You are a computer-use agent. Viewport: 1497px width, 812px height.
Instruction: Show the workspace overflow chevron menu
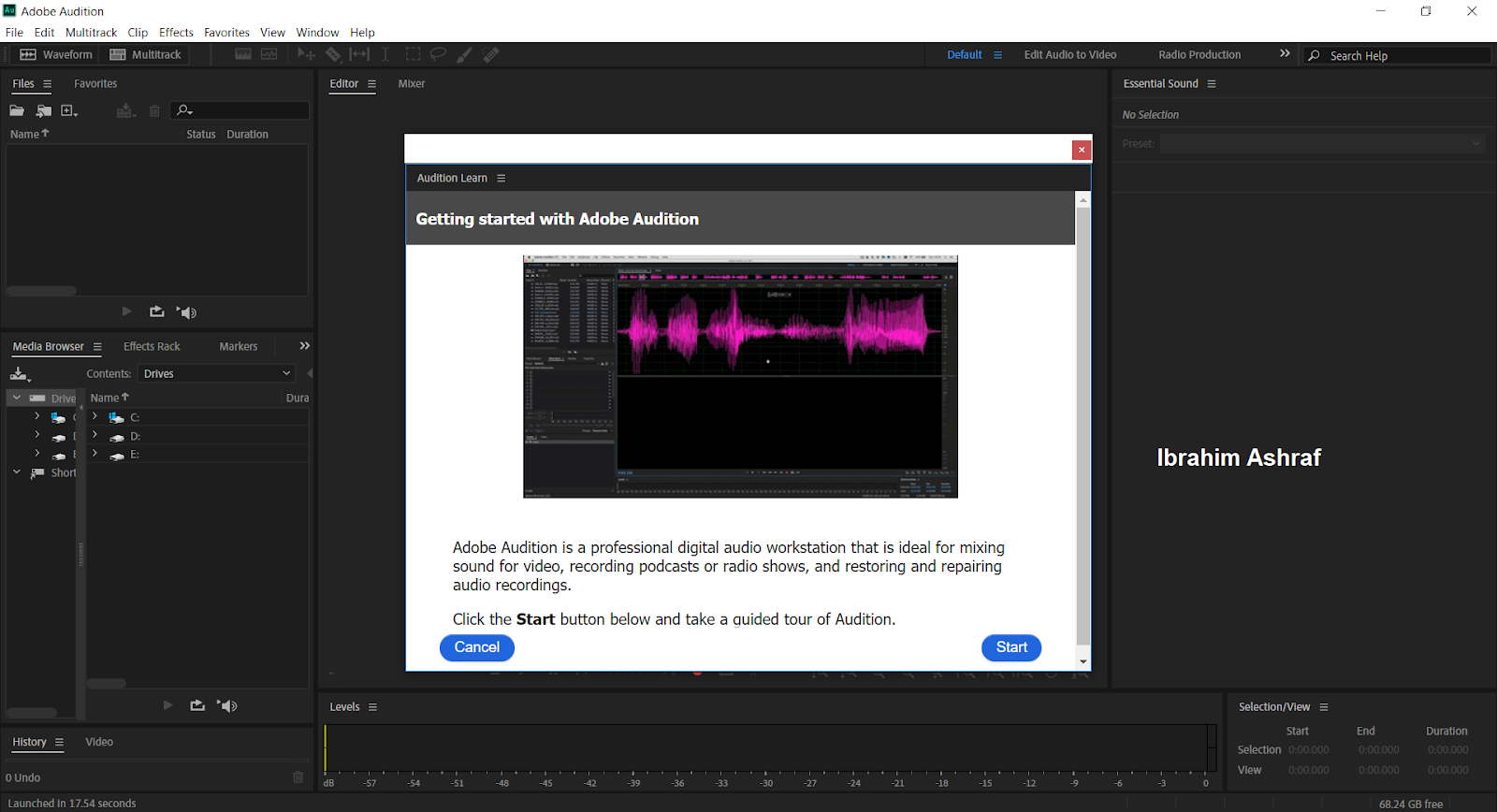click(1285, 53)
